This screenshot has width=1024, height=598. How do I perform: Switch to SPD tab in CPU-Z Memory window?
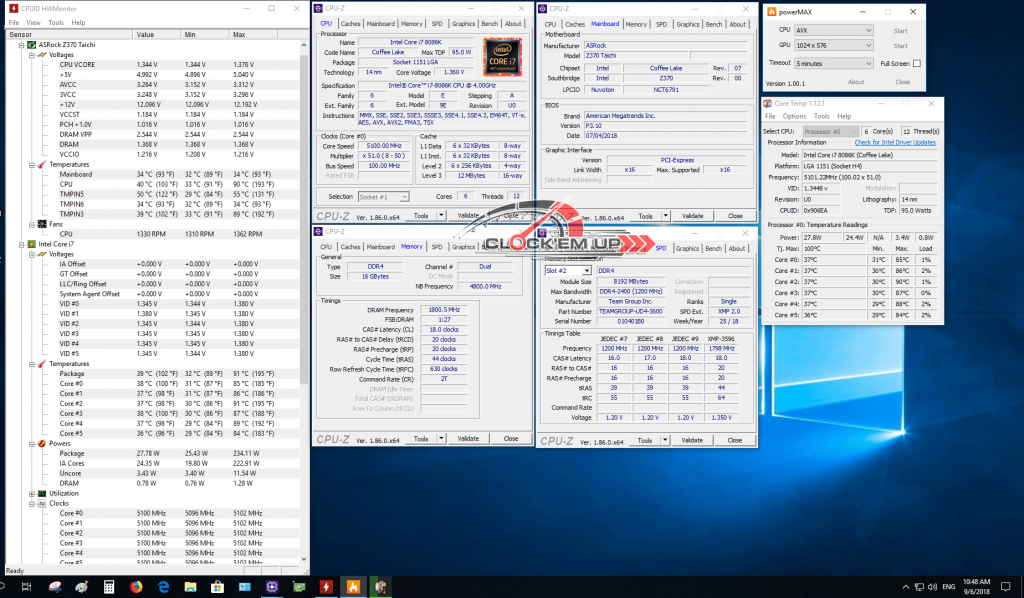point(436,247)
